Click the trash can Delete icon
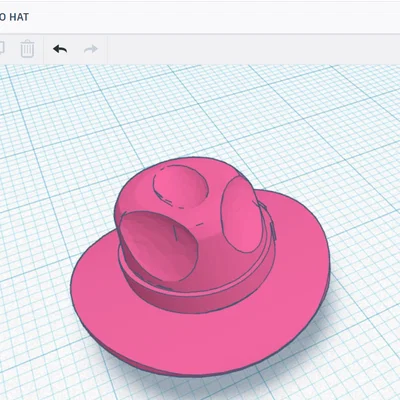 [27, 49]
